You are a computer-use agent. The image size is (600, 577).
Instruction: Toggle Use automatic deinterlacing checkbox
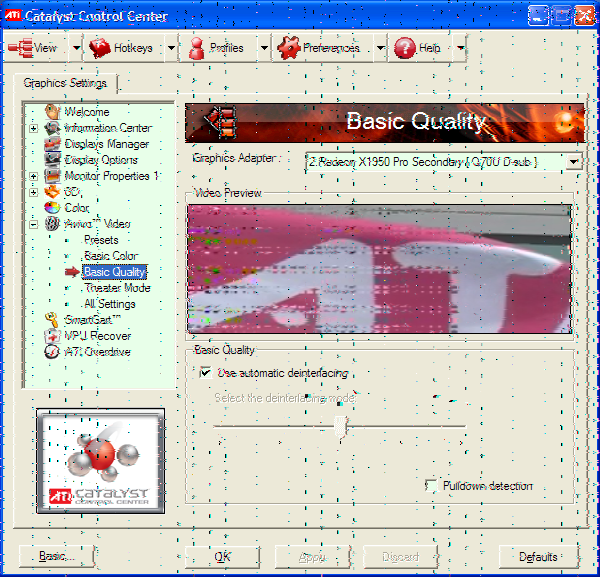[206, 372]
